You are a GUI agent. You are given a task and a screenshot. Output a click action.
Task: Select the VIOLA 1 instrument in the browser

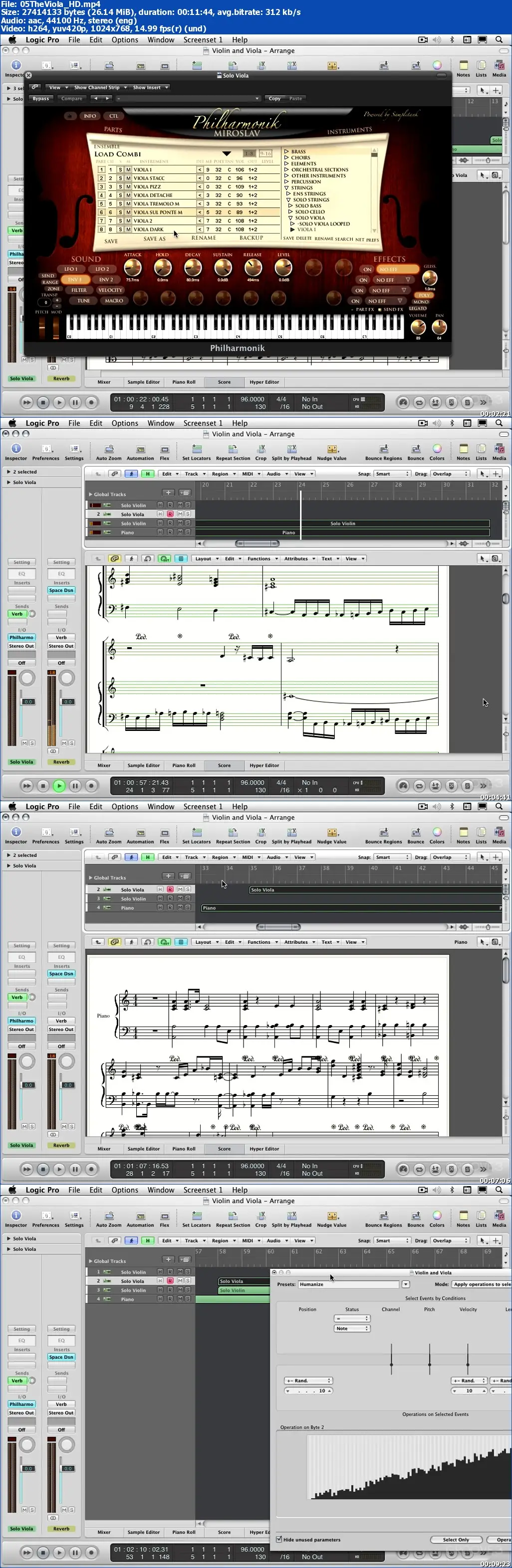click(x=306, y=229)
